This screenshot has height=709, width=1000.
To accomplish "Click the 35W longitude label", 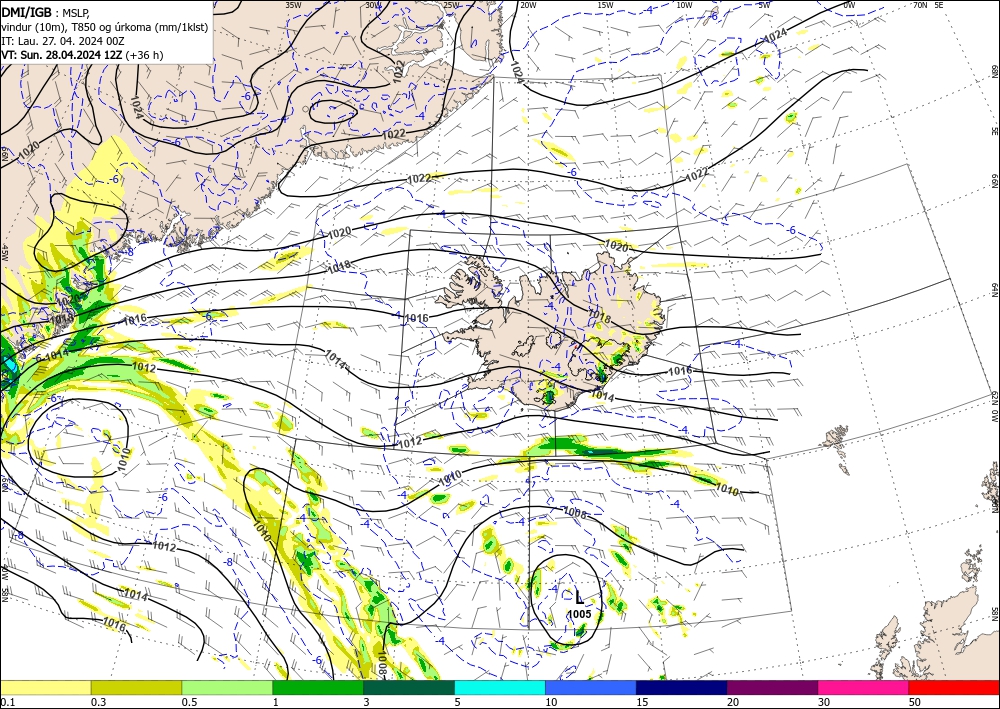I will (x=293, y=5).
